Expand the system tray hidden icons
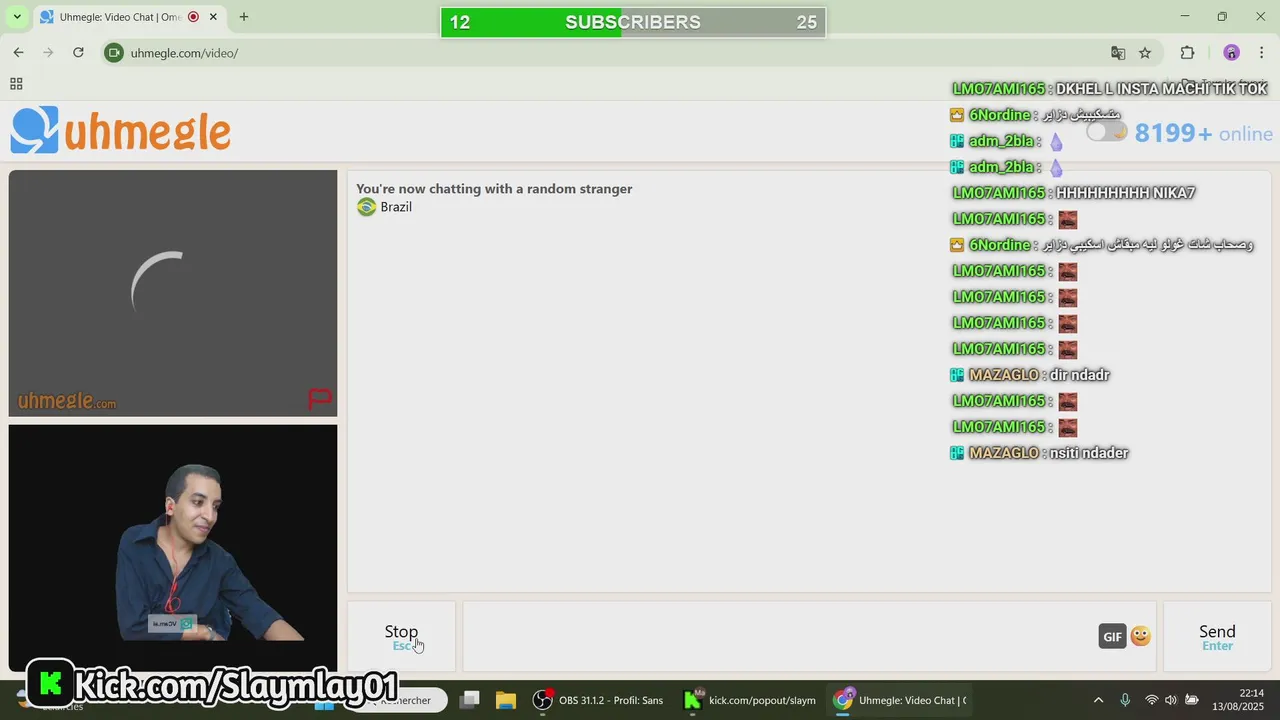The width and height of the screenshot is (1280, 720). click(1098, 700)
